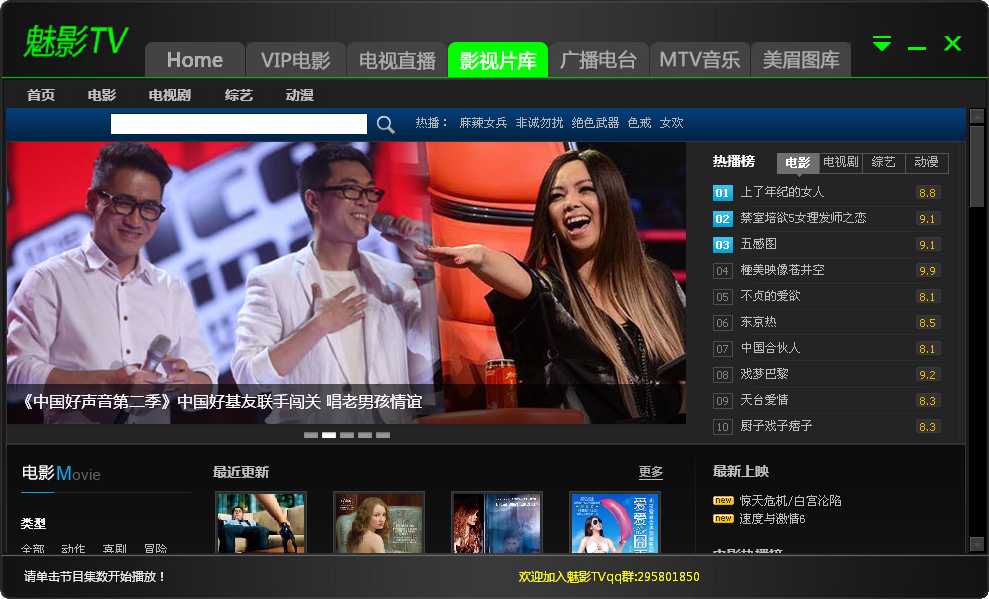Click the search magnifier icon
Screen dimensions: 989x599
[385, 124]
